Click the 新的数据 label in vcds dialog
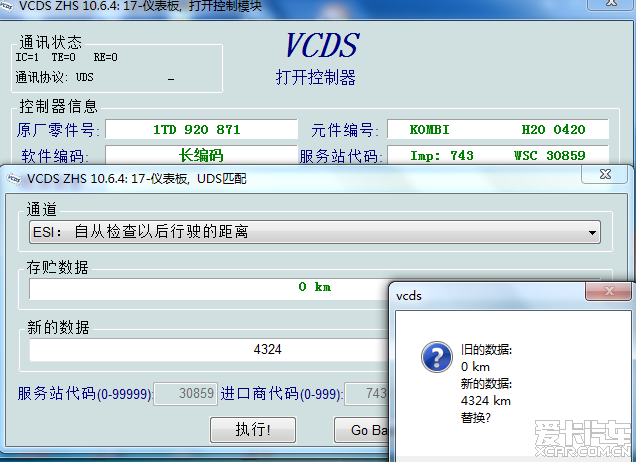 (486, 384)
